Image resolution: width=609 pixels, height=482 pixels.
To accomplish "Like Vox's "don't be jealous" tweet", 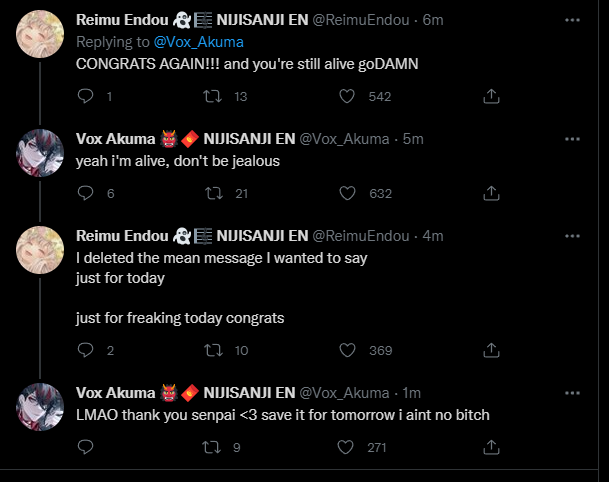I will 347,193.
